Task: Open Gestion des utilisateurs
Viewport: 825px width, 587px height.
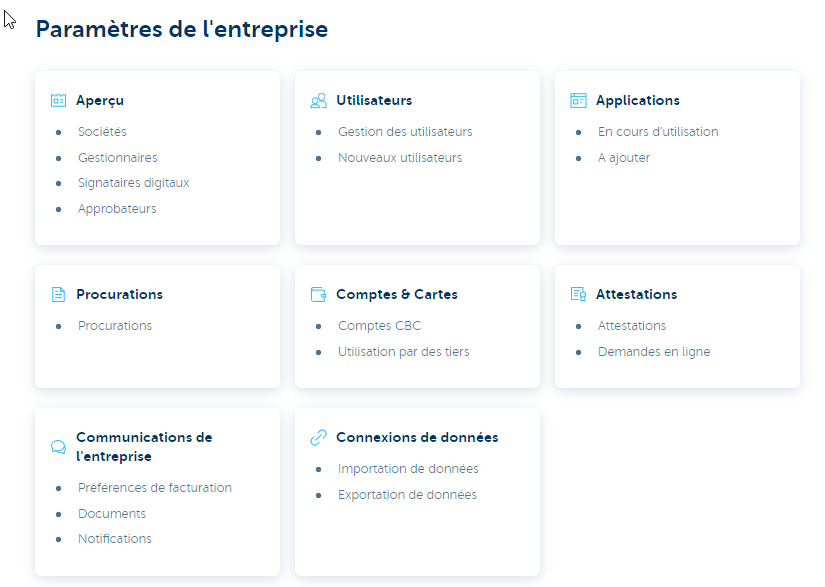Action: [x=404, y=131]
